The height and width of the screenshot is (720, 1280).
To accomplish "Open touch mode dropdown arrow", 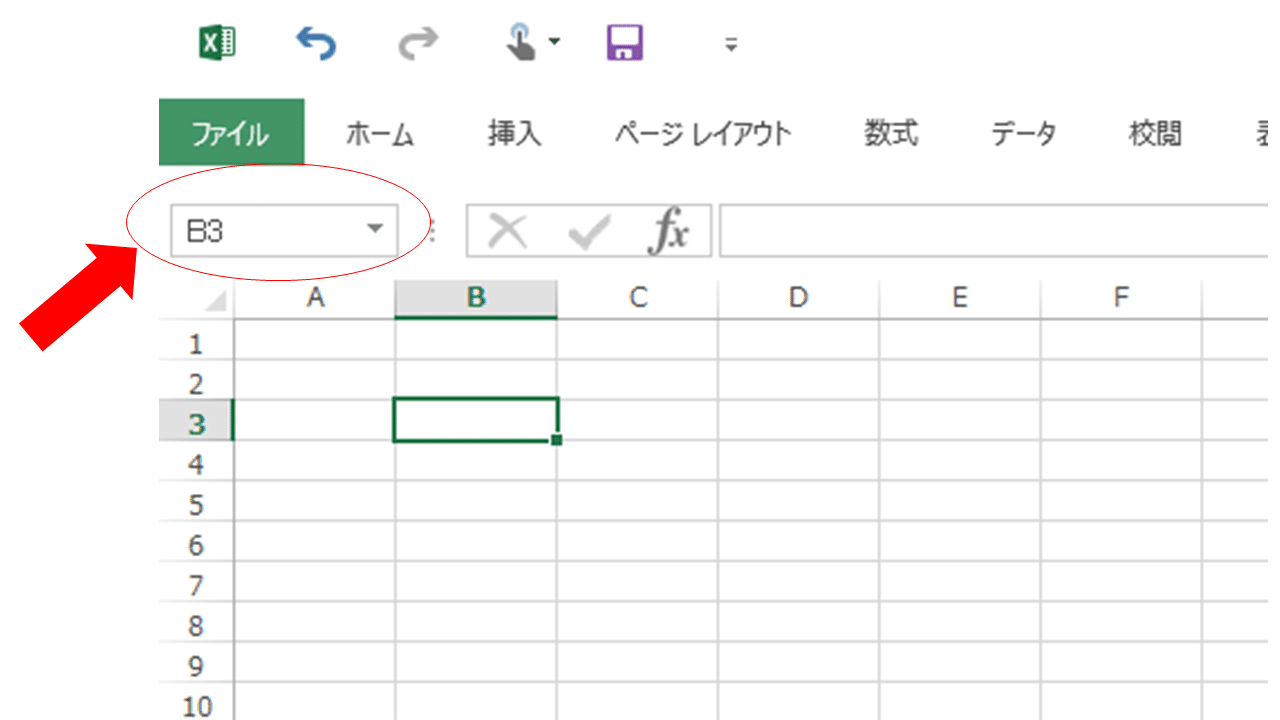I will [x=554, y=43].
